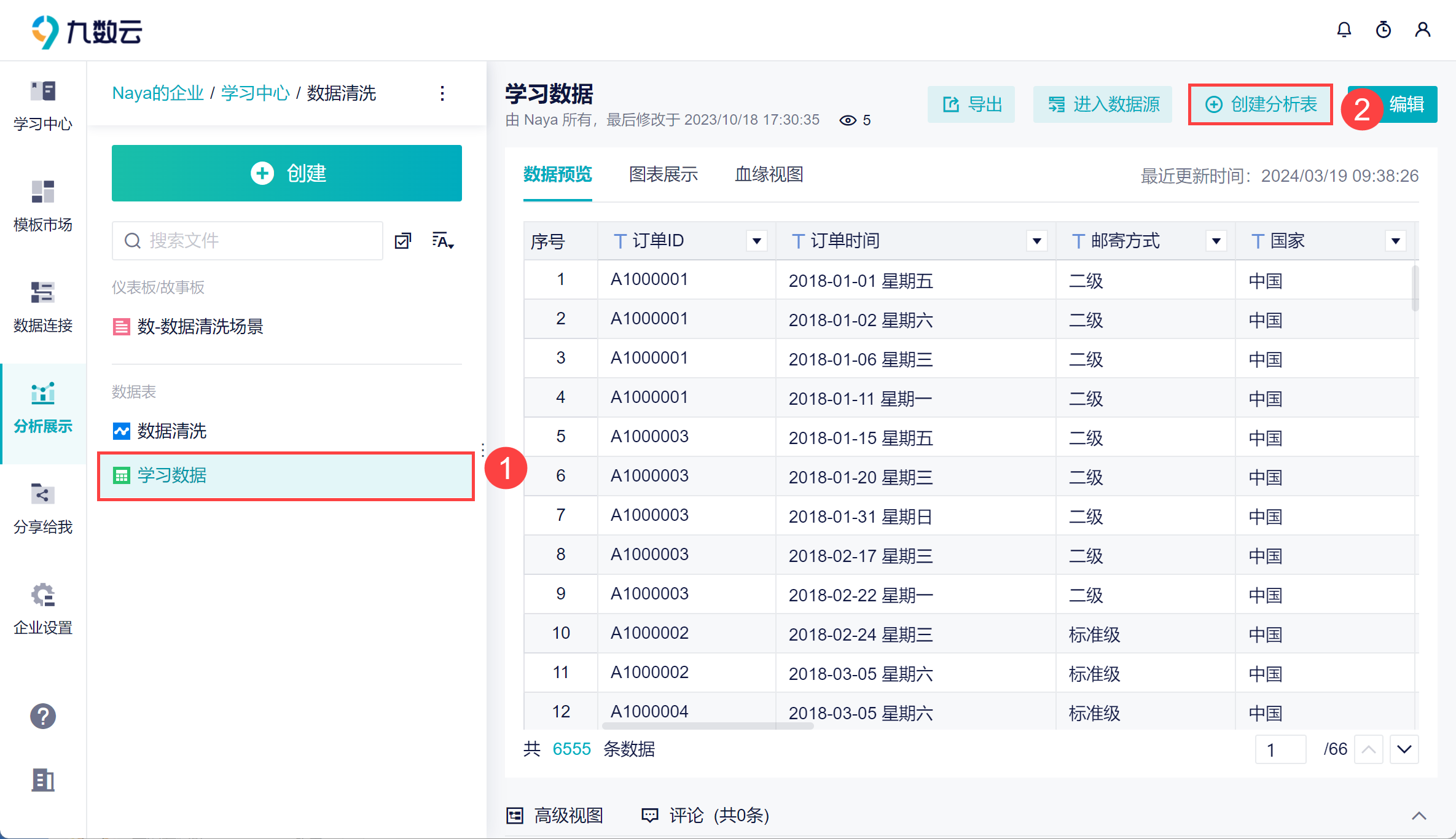Open the notification bell icon
This screenshot has height=839, width=1456.
point(1344,29)
